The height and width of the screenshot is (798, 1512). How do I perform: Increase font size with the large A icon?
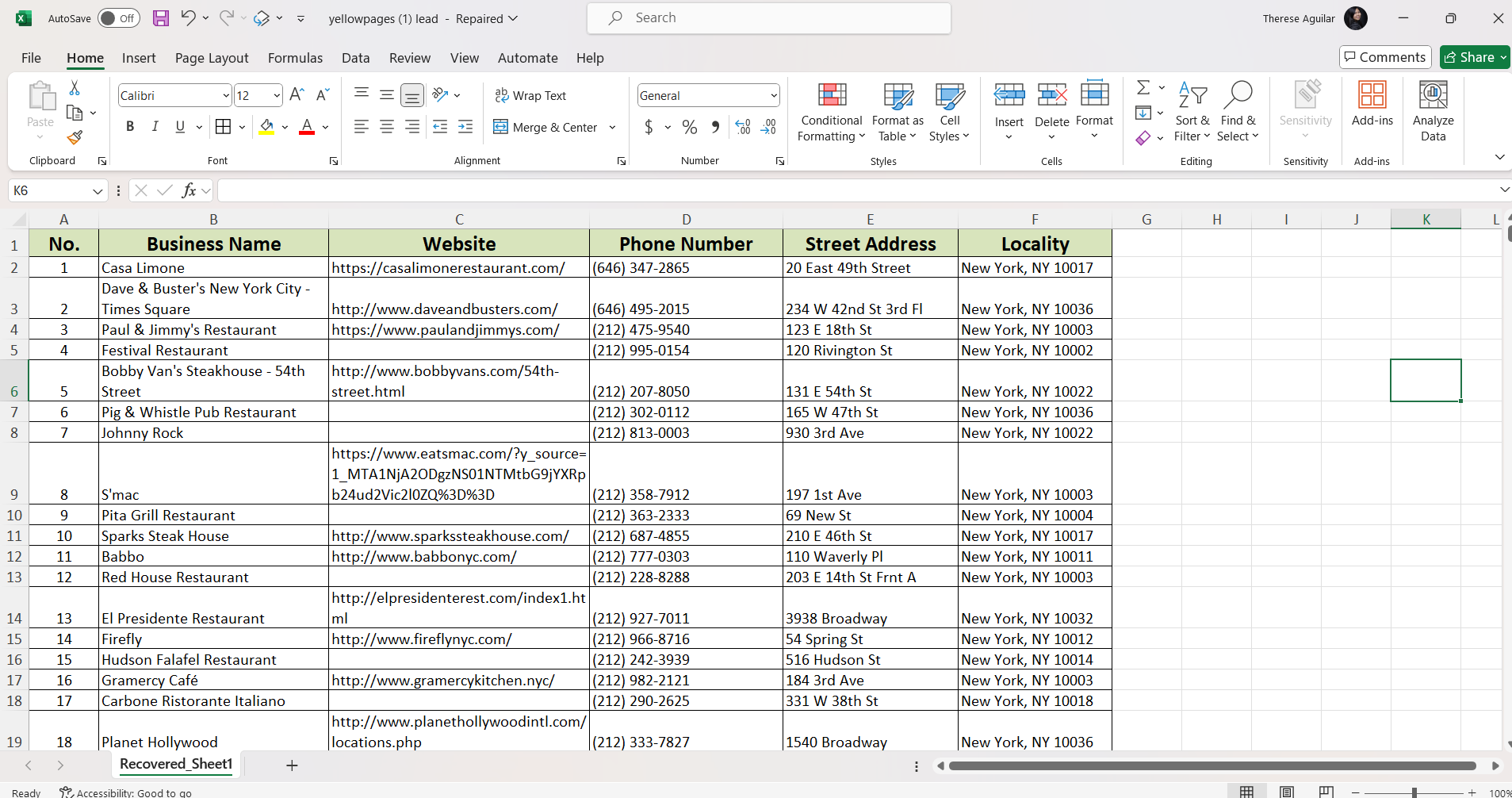click(297, 95)
